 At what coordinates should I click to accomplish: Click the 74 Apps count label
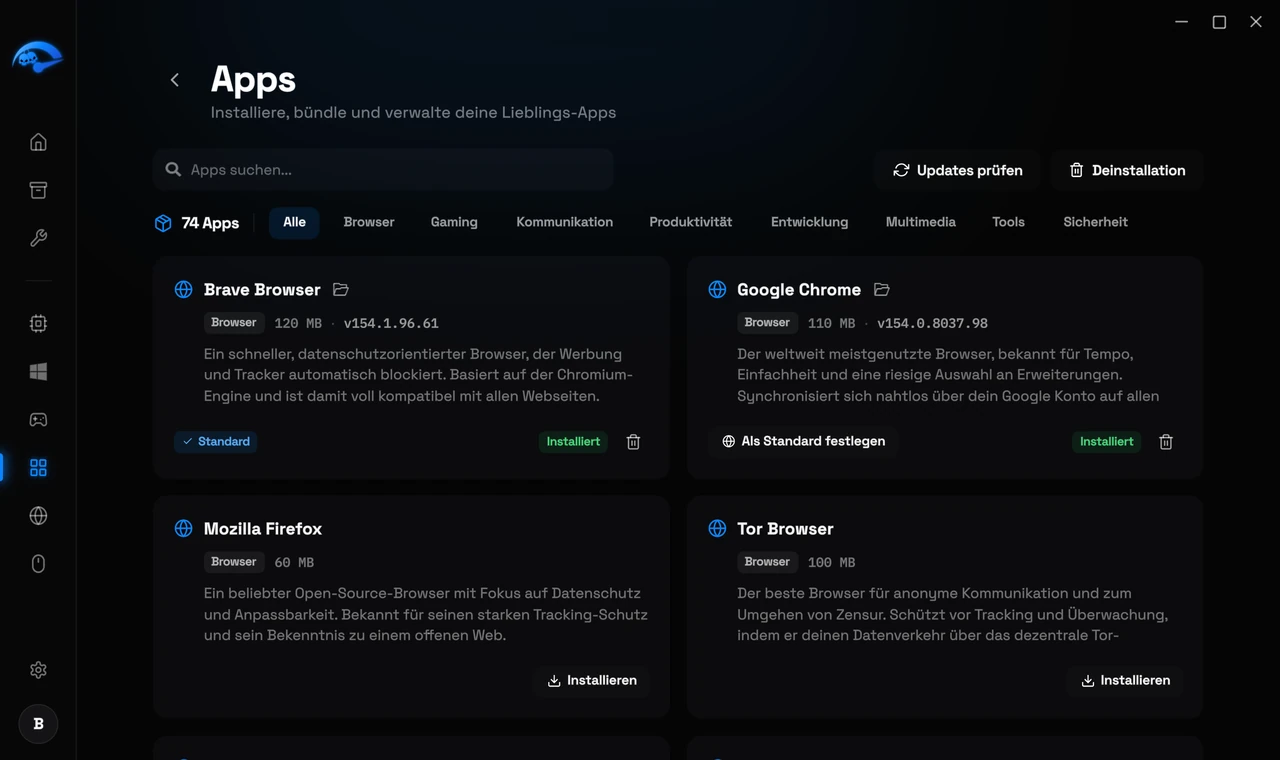point(210,223)
